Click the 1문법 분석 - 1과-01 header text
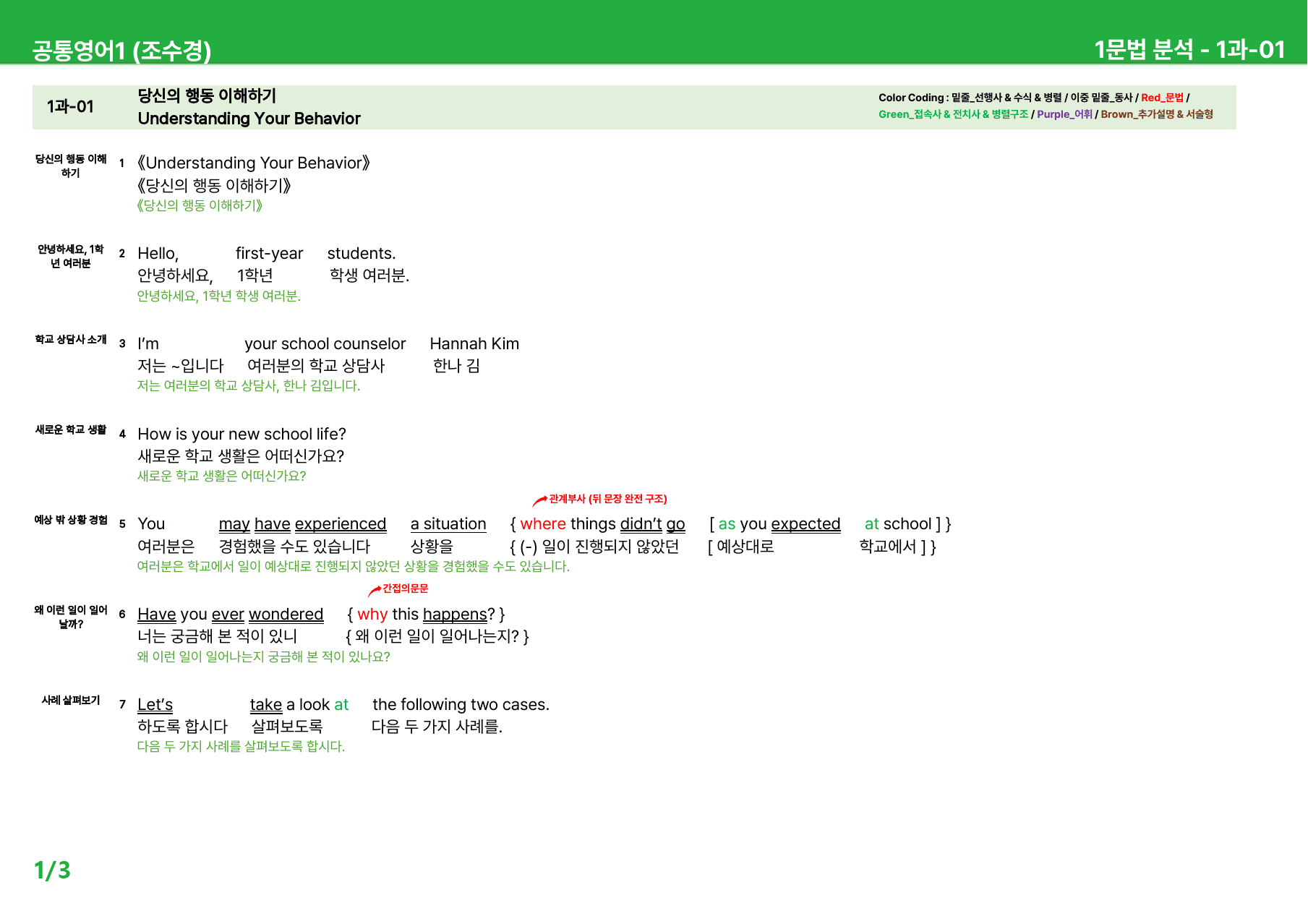Viewport: 1308px width, 924px height. coord(1189,49)
